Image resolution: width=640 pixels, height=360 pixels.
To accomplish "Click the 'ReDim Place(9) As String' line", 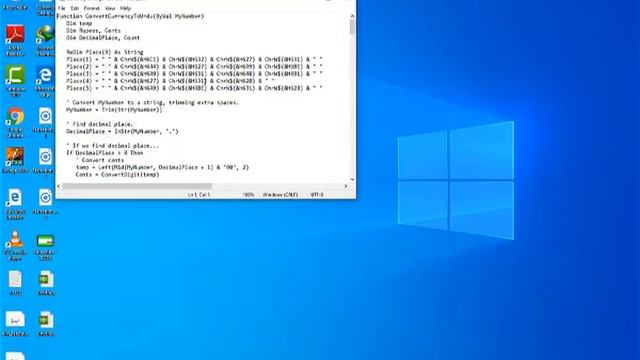I will [104, 52].
